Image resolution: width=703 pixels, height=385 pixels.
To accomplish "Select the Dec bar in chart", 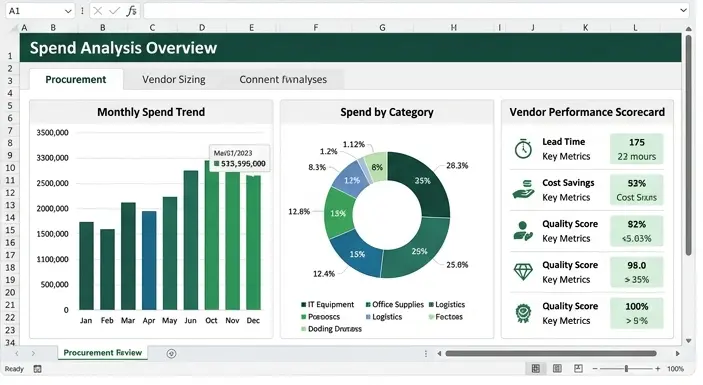I will [x=253, y=242].
